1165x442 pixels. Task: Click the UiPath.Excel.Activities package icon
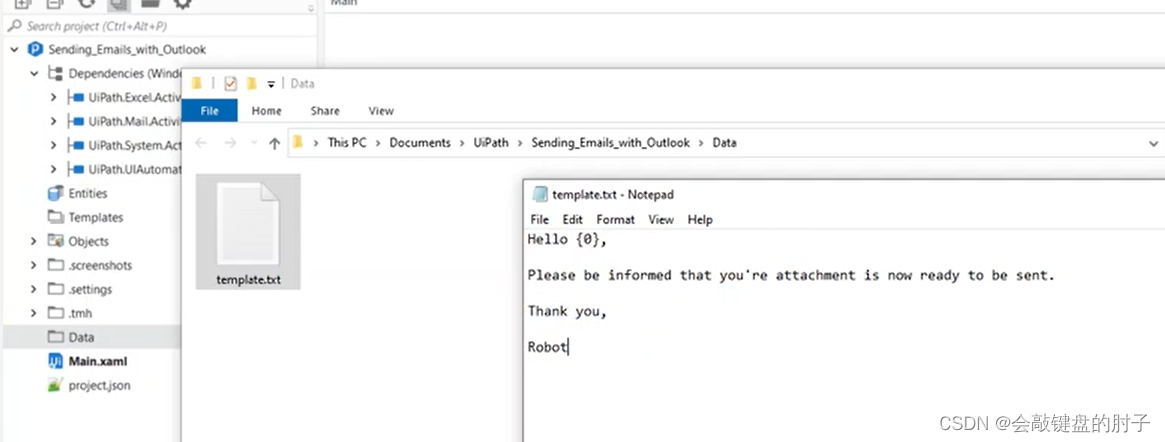tap(75, 97)
